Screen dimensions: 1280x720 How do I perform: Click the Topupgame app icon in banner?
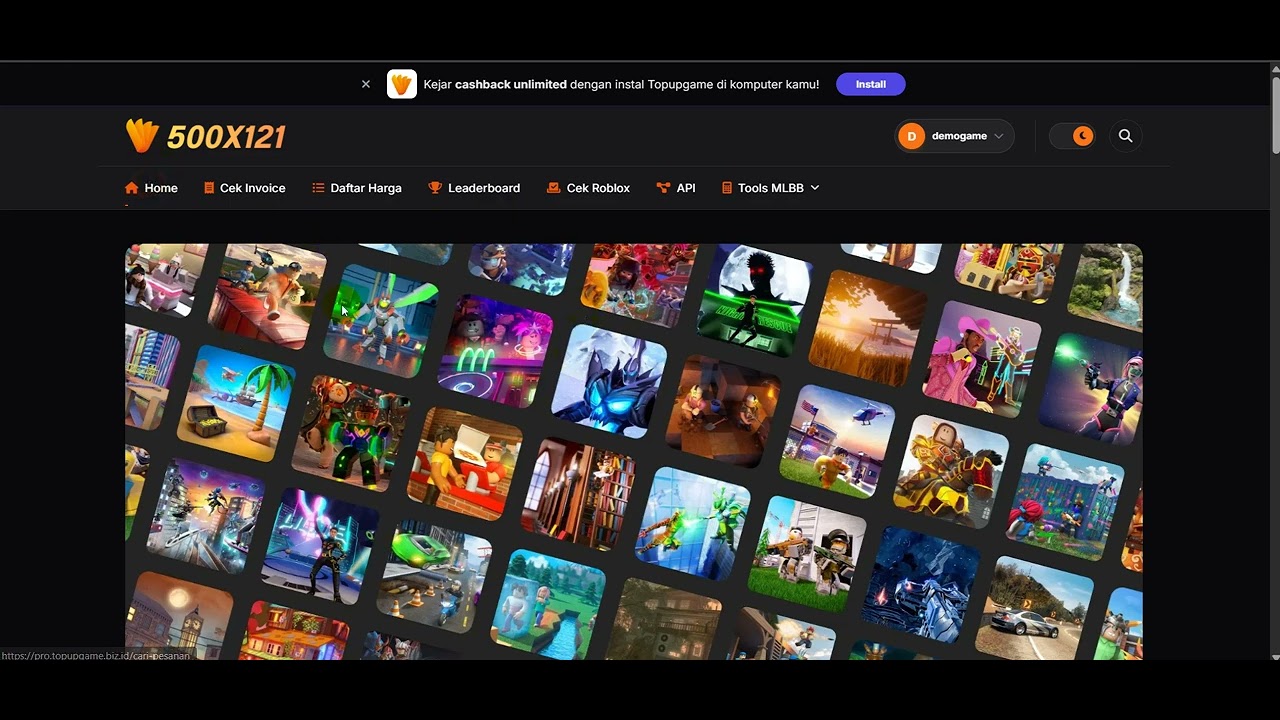tap(402, 84)
